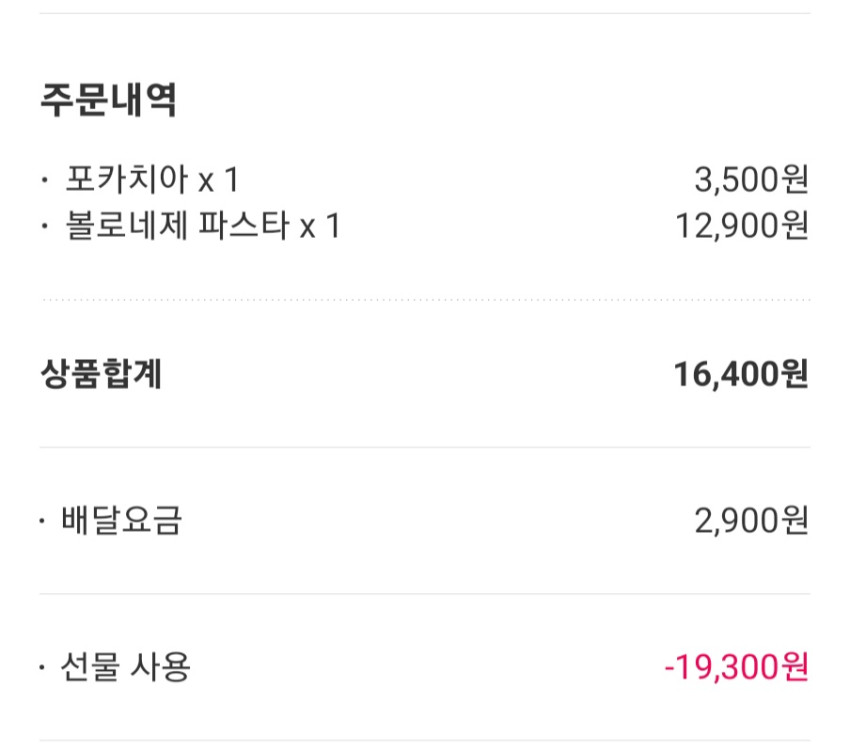Image resolution: width=850 pixels, height=749 pixels.
Task: Click the 2,900원 delivery fee amount
Action: click(751, 520)
